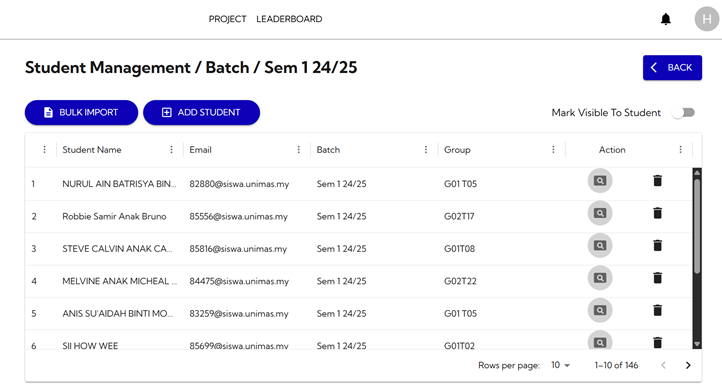This screenshot has height=385, width=722.
Task: Click the scrollbar down arrow
Action: tap(697, 344)
